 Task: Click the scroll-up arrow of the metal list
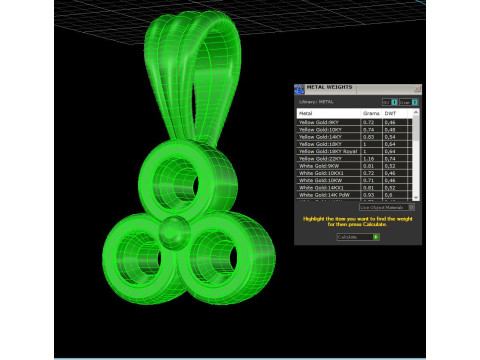(x=416, y=113)
